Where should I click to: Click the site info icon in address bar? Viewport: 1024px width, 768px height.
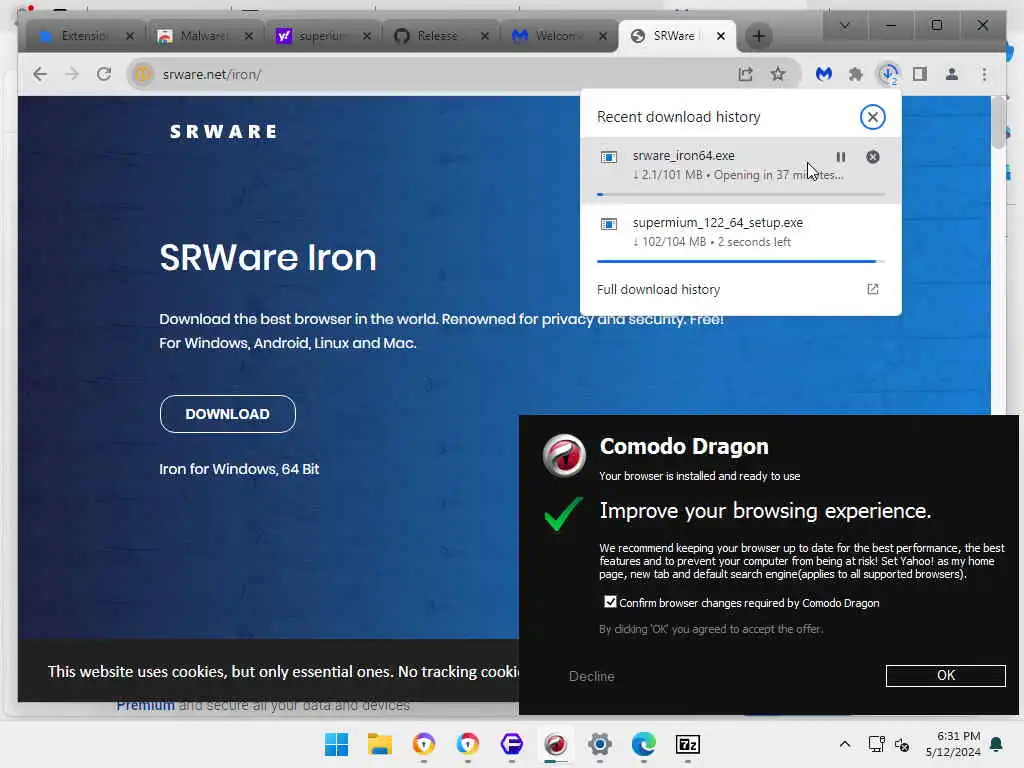pos(143,74)
